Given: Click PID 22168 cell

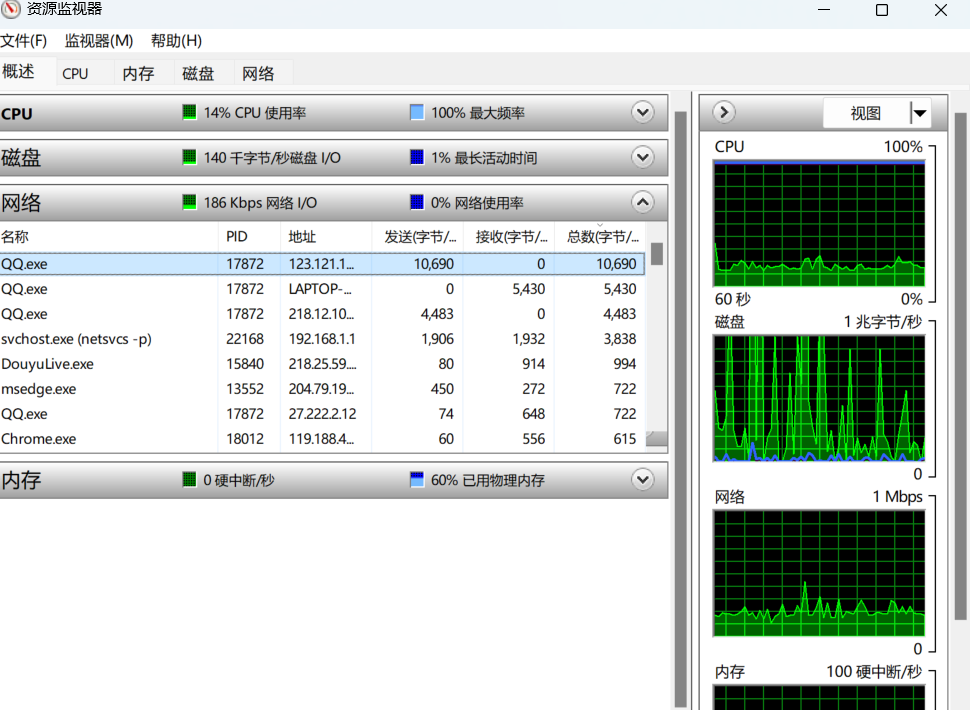Looking at the screenshot, I should pyautogui.click(x=245, y=339).
